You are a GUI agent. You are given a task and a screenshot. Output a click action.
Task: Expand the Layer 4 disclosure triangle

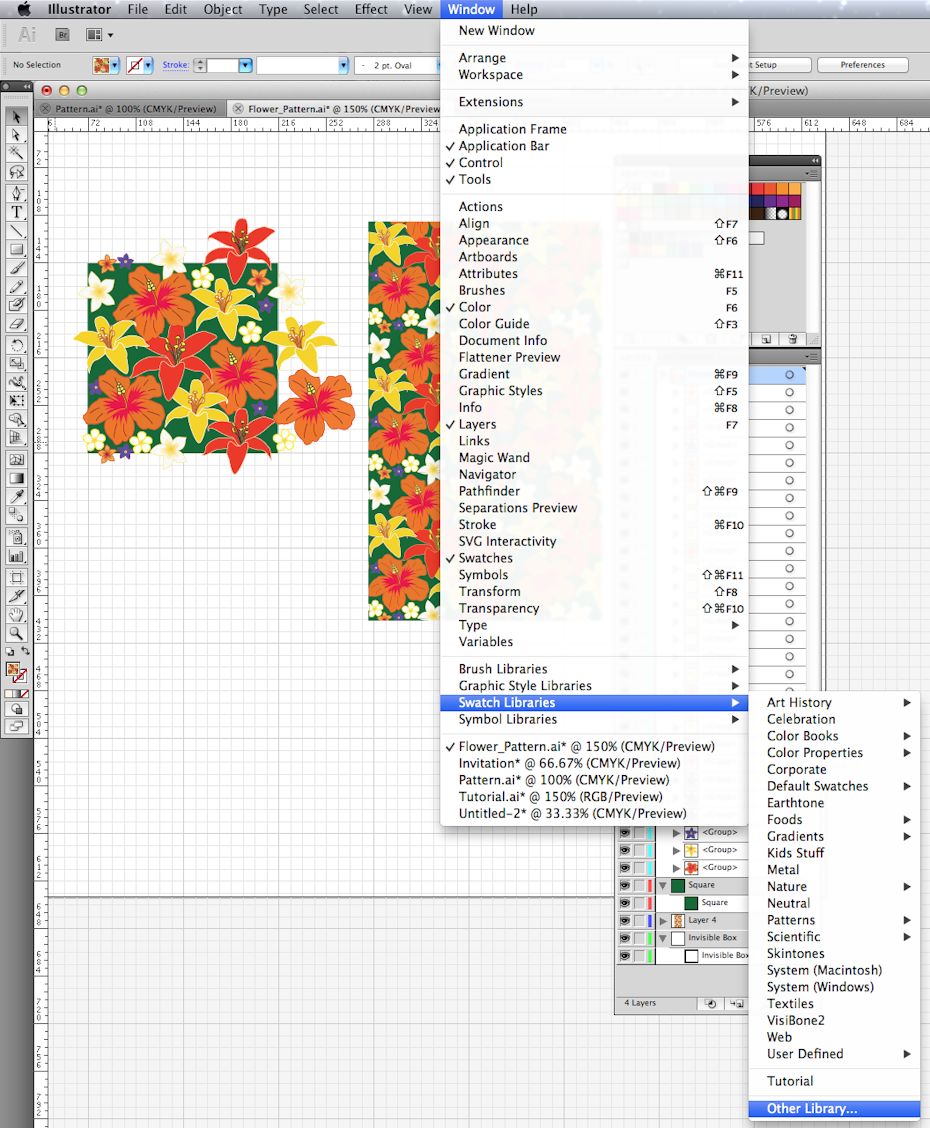tap(662, 921)
